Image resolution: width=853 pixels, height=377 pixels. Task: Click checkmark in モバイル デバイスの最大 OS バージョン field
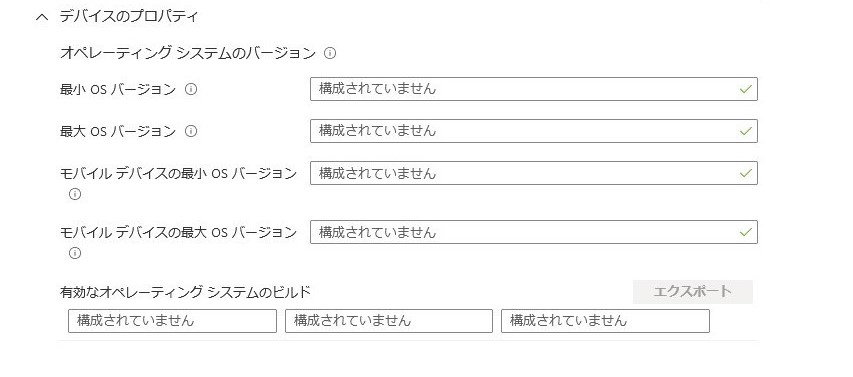pyautogui.click(x=745, y=232)
